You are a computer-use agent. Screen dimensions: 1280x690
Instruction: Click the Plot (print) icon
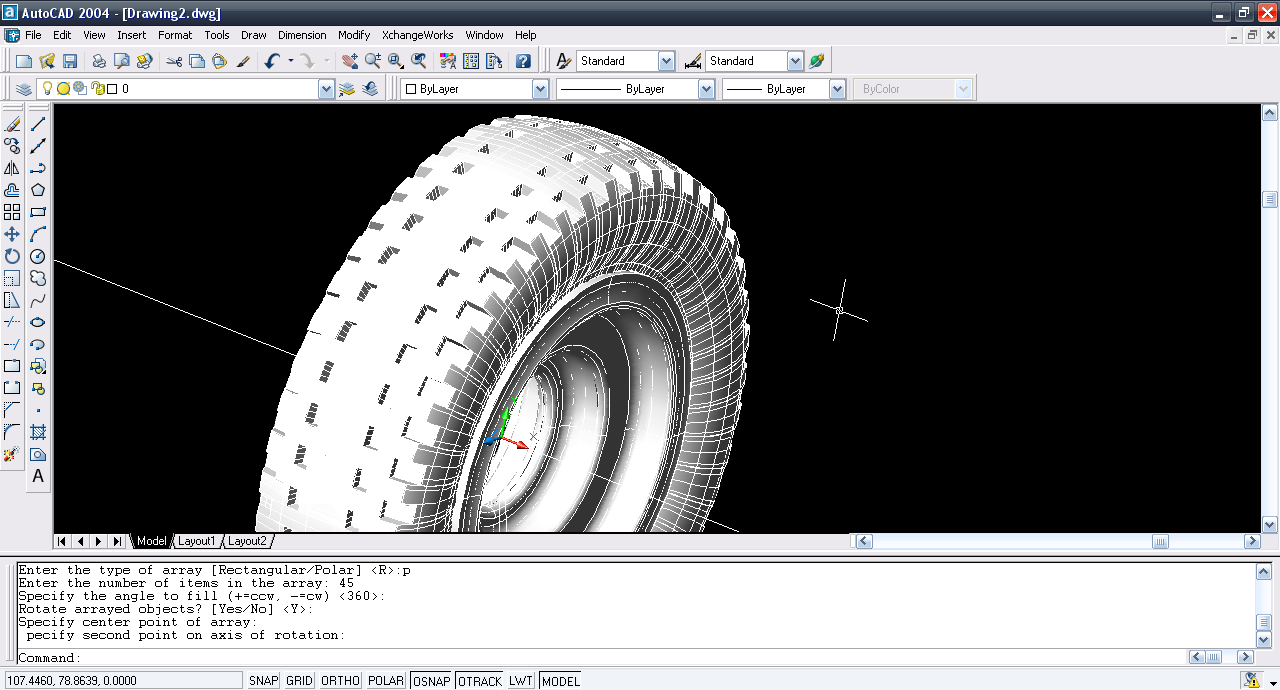(99, 61)
